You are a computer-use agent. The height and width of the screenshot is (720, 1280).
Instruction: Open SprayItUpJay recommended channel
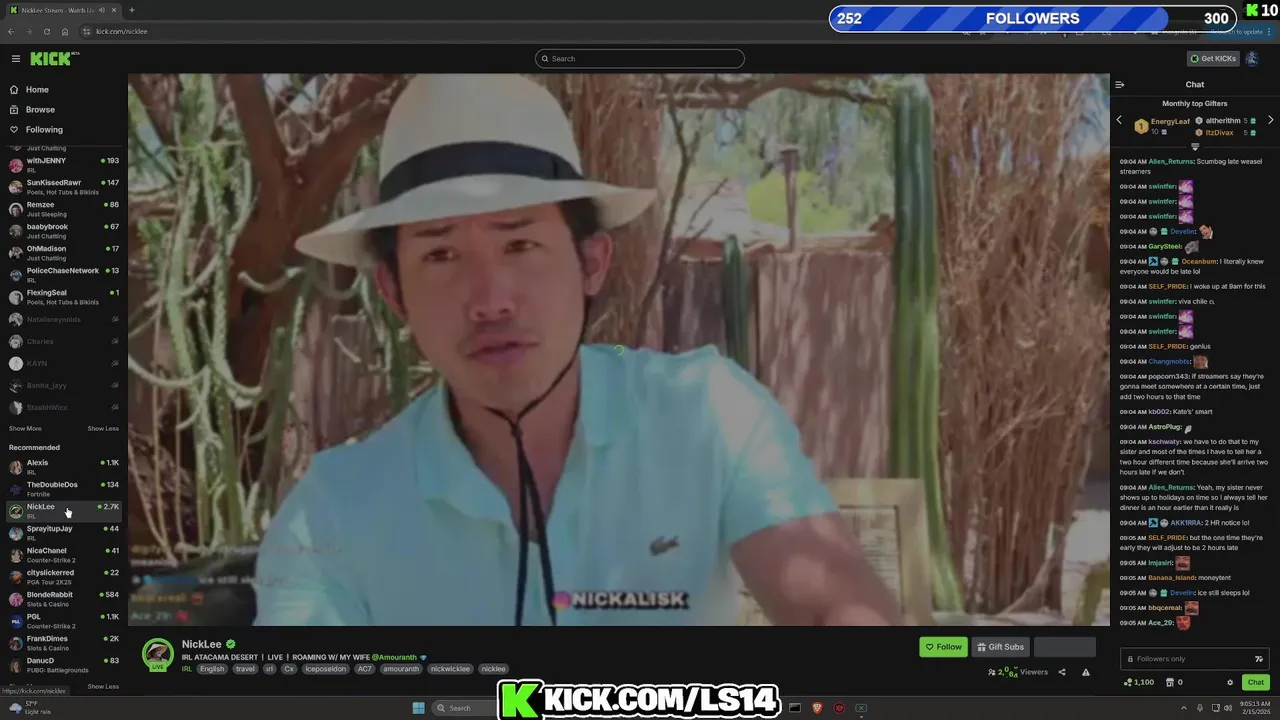coord(64,533)
